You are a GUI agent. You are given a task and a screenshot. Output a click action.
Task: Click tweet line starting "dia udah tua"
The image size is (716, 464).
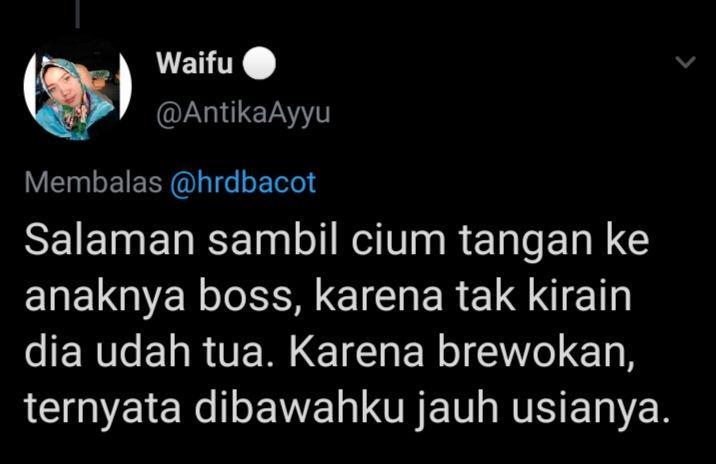tap(330, 352)
